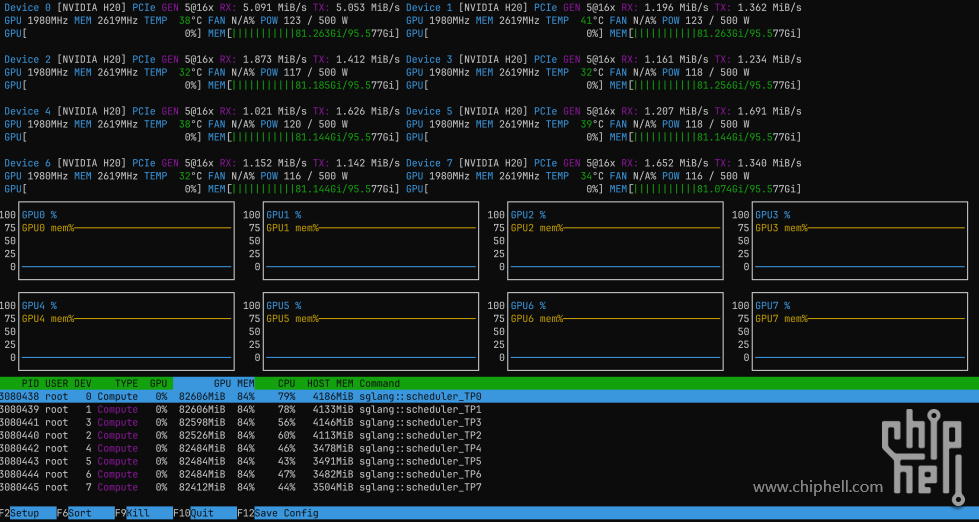Click the Device 2 header label
Viewport: 979px width, 522px height.
pyautogui.click(x=28, y=59)
